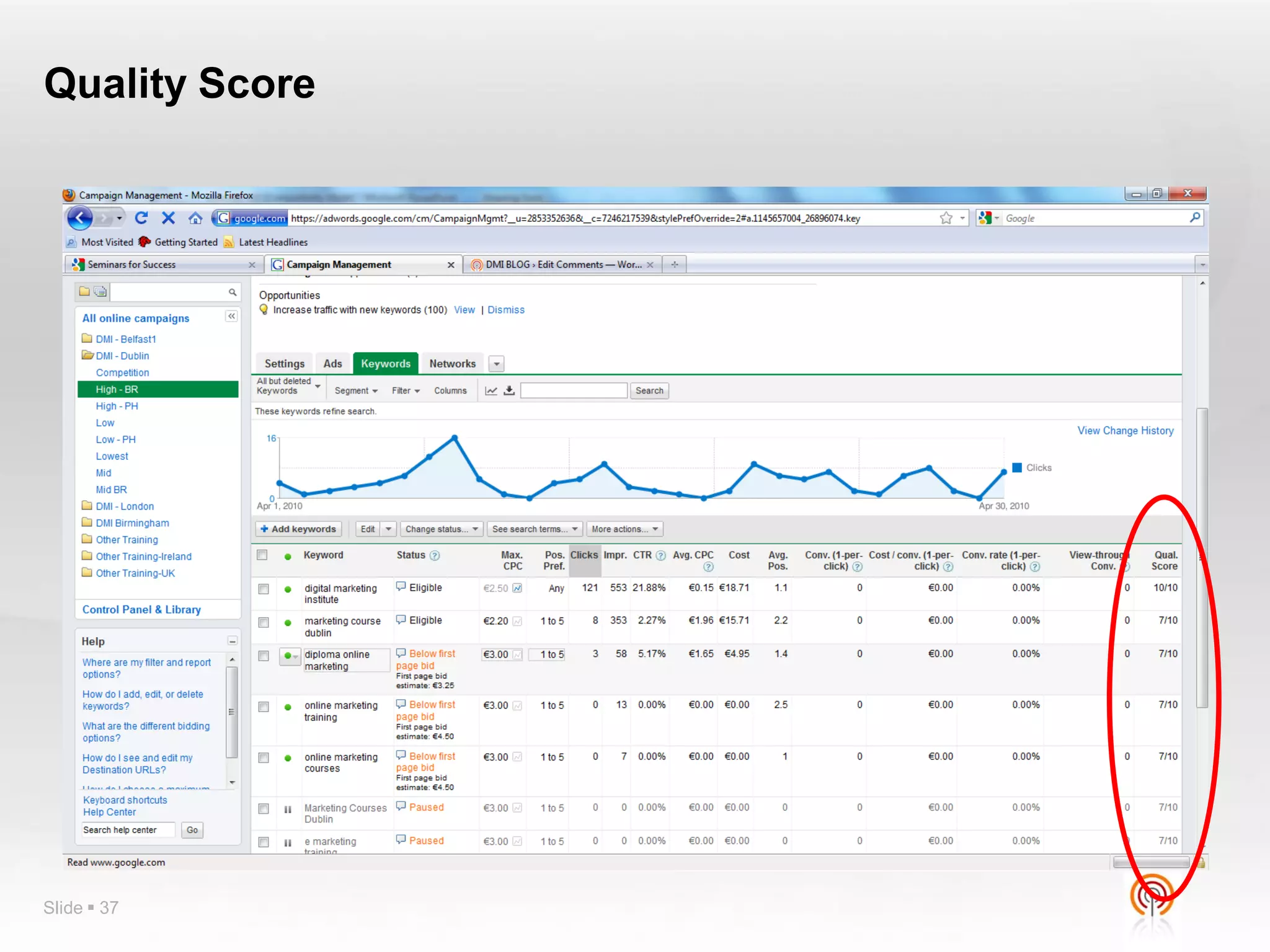Click the sidebar search magnifier icon

233,292
